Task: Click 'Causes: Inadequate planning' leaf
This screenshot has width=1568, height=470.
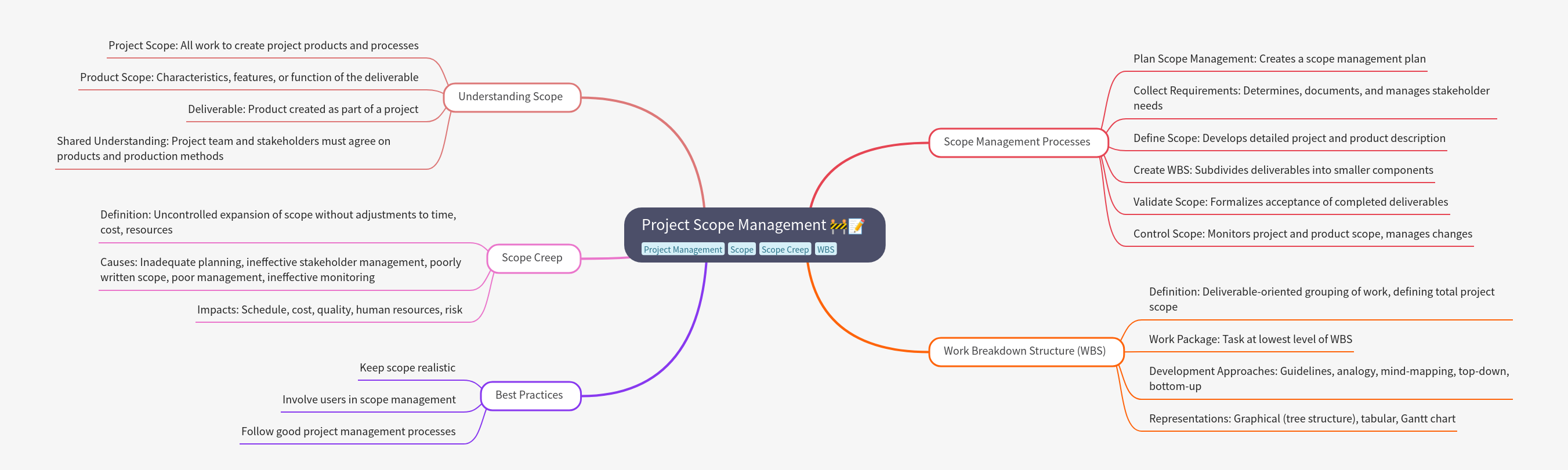Action: [281, 269]
